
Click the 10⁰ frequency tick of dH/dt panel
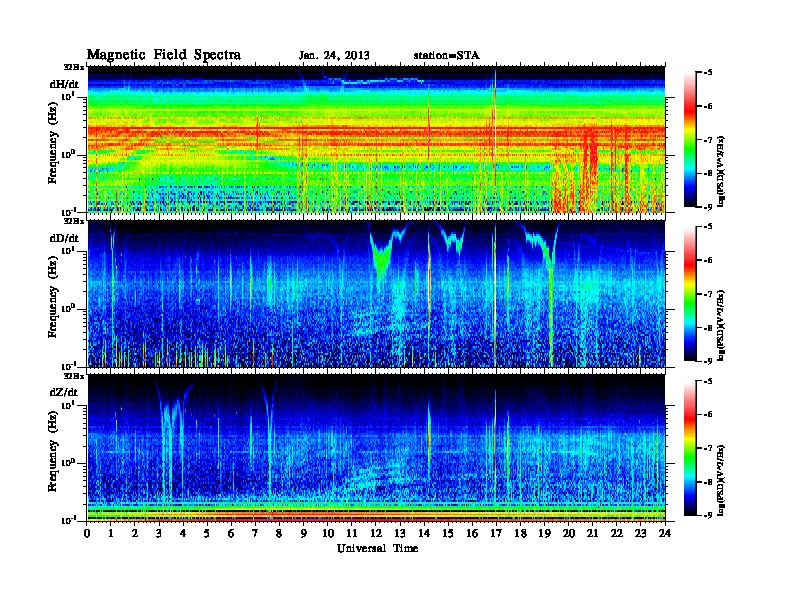pyautogui.click(x=69, y=155)
